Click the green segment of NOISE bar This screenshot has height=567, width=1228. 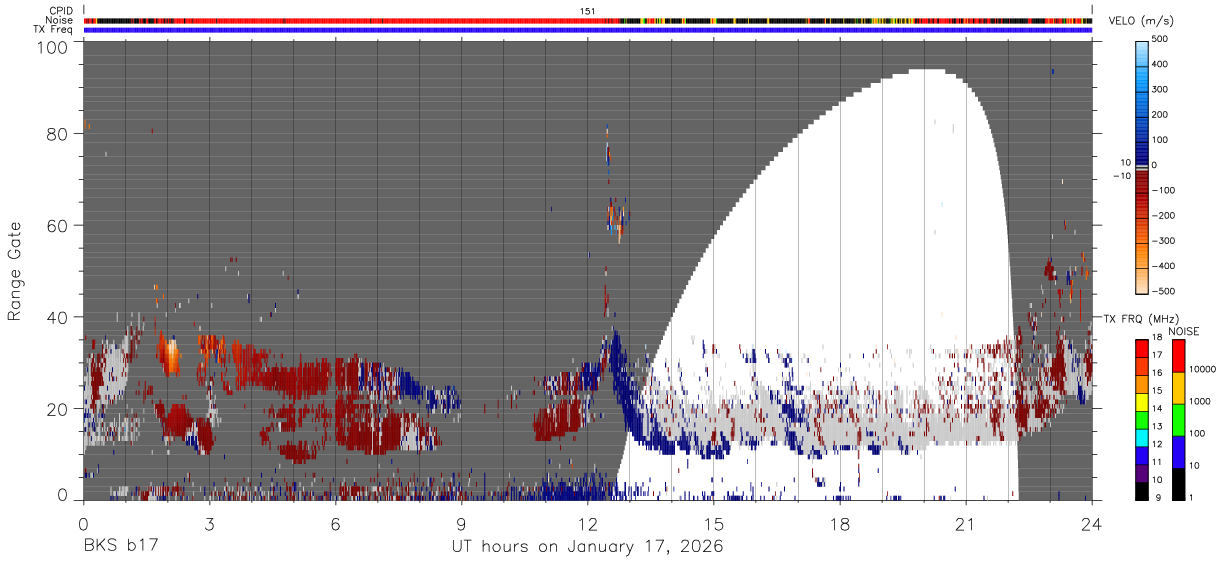[x=1177, y=420]
